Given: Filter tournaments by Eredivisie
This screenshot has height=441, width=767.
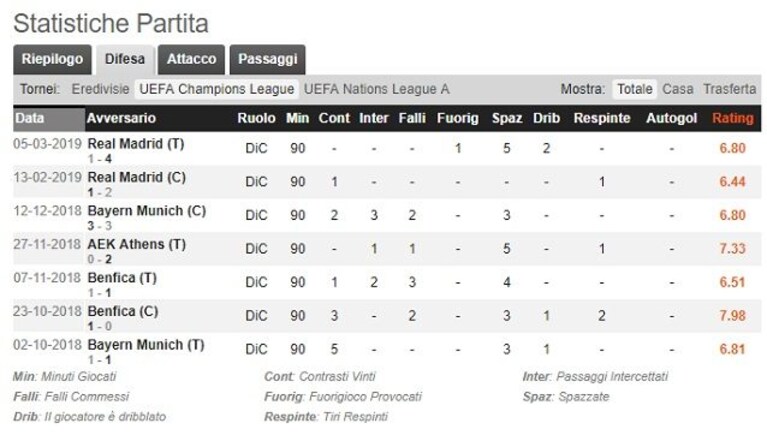Looking at the screenshot, I should point(100,89).
